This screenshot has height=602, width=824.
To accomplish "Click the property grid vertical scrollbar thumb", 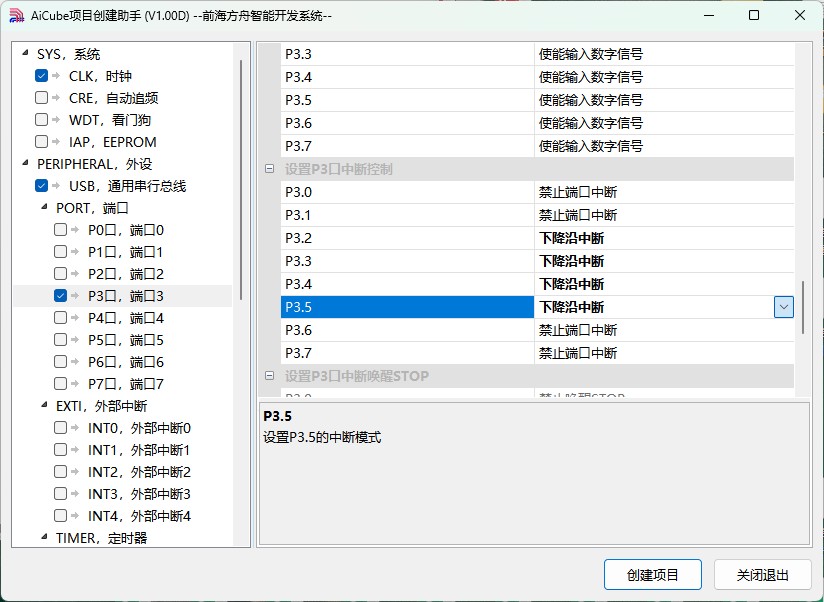I will (803, 308).
